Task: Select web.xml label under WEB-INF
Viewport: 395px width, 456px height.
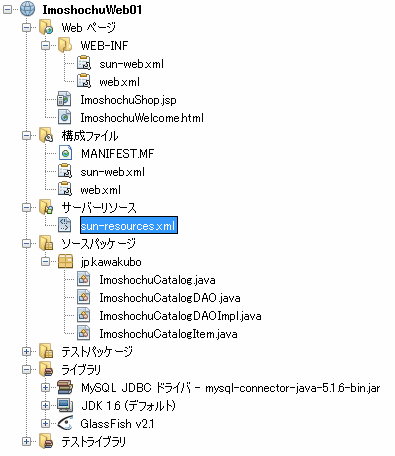Action: pos(119,82)
